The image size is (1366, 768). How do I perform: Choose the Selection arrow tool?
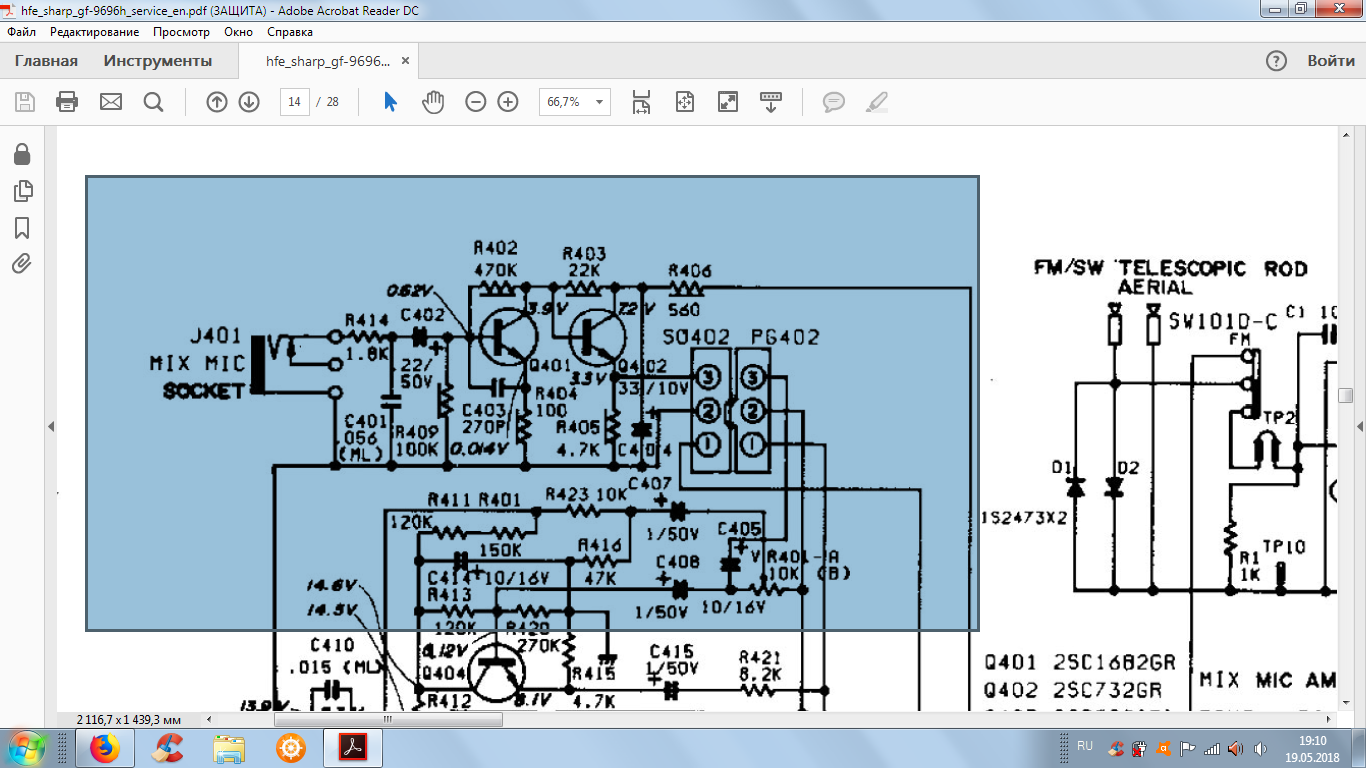[390, 102]
